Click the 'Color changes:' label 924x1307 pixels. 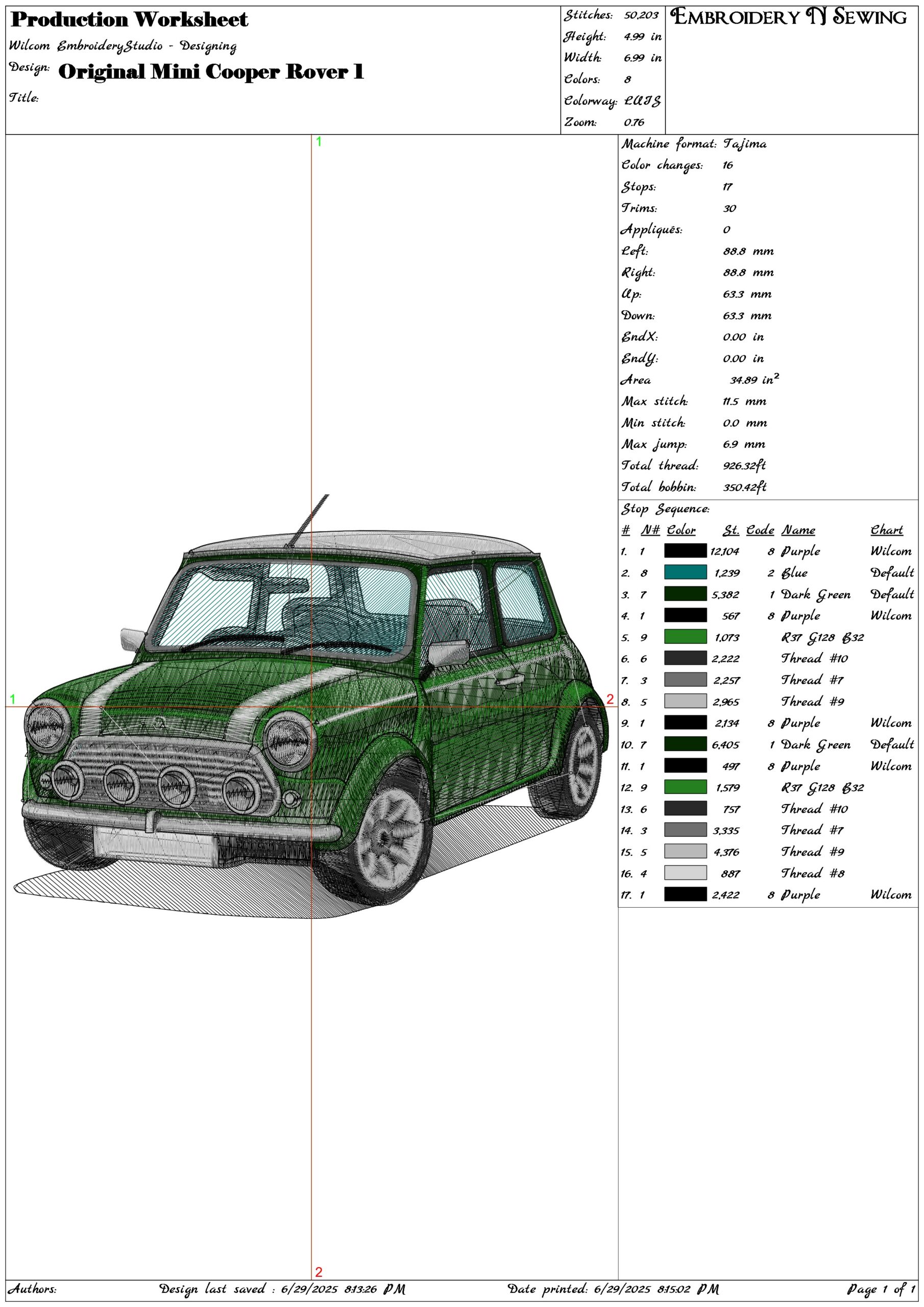click(x=662, y=165)
